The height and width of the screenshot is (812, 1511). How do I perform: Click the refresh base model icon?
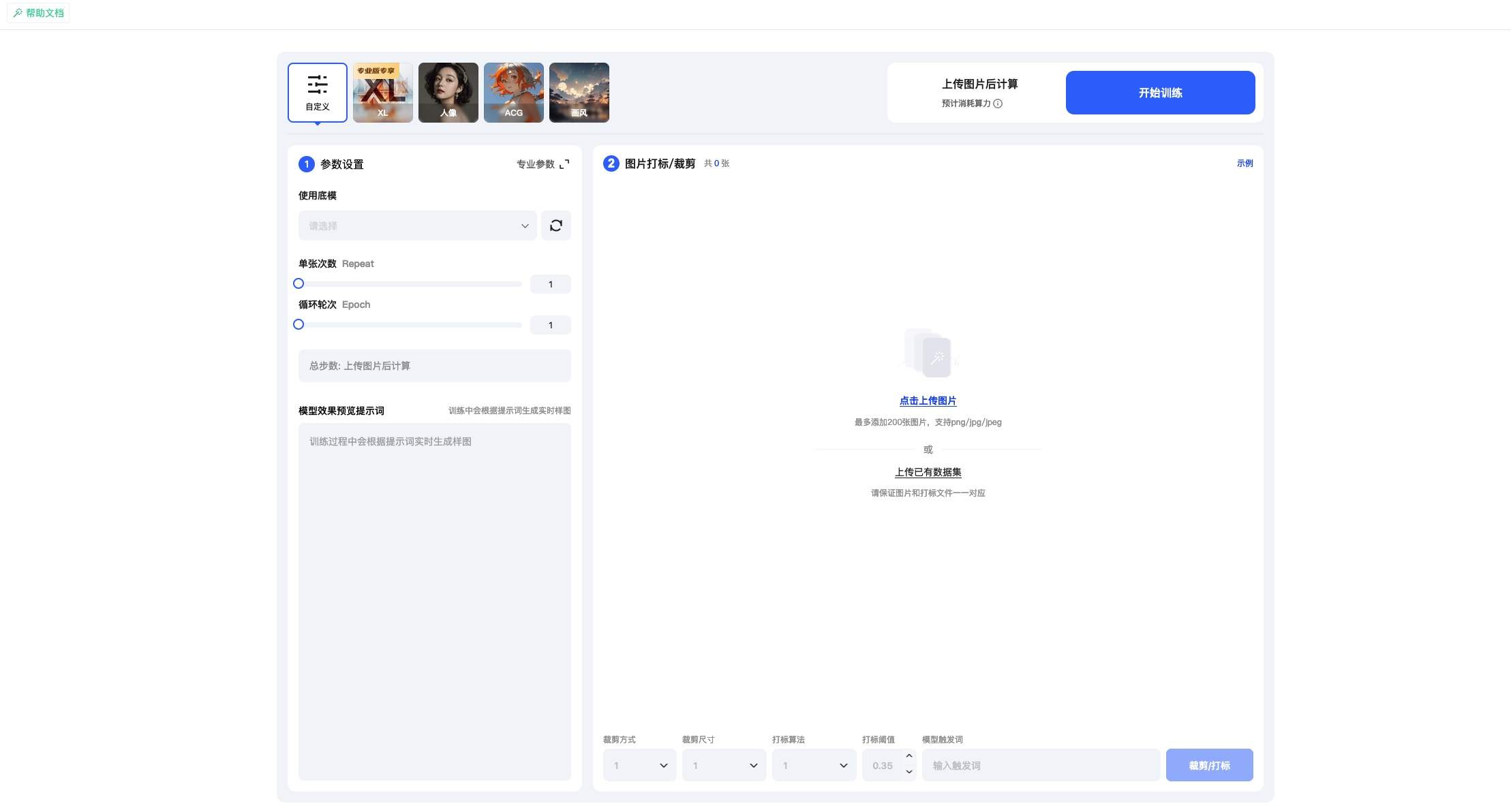point(555,225)
